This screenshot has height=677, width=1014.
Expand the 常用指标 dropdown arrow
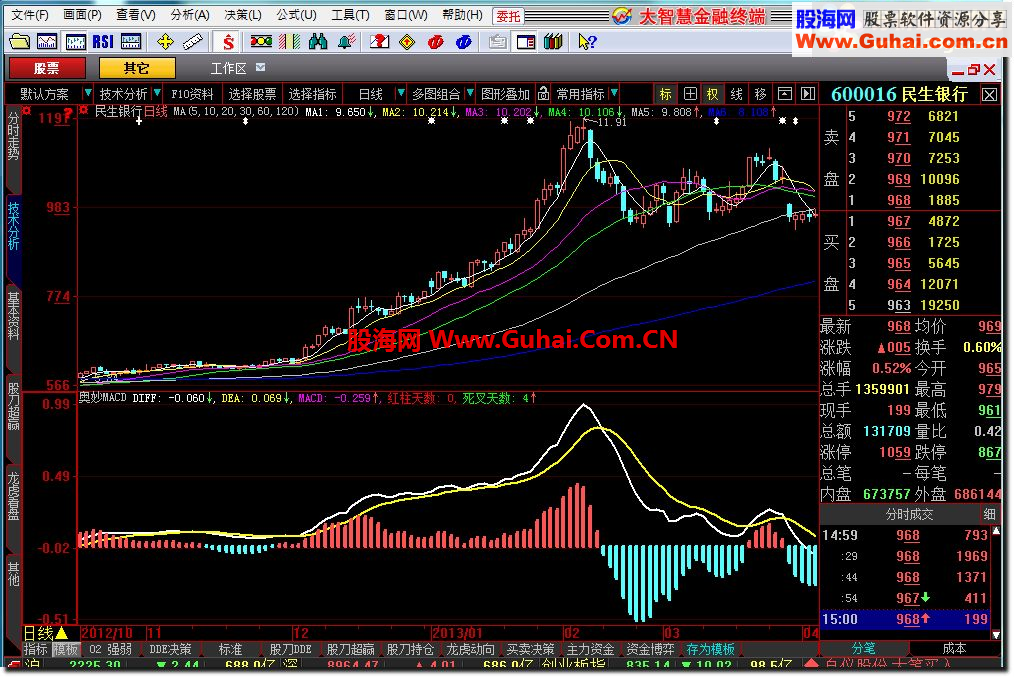point(614,94)
